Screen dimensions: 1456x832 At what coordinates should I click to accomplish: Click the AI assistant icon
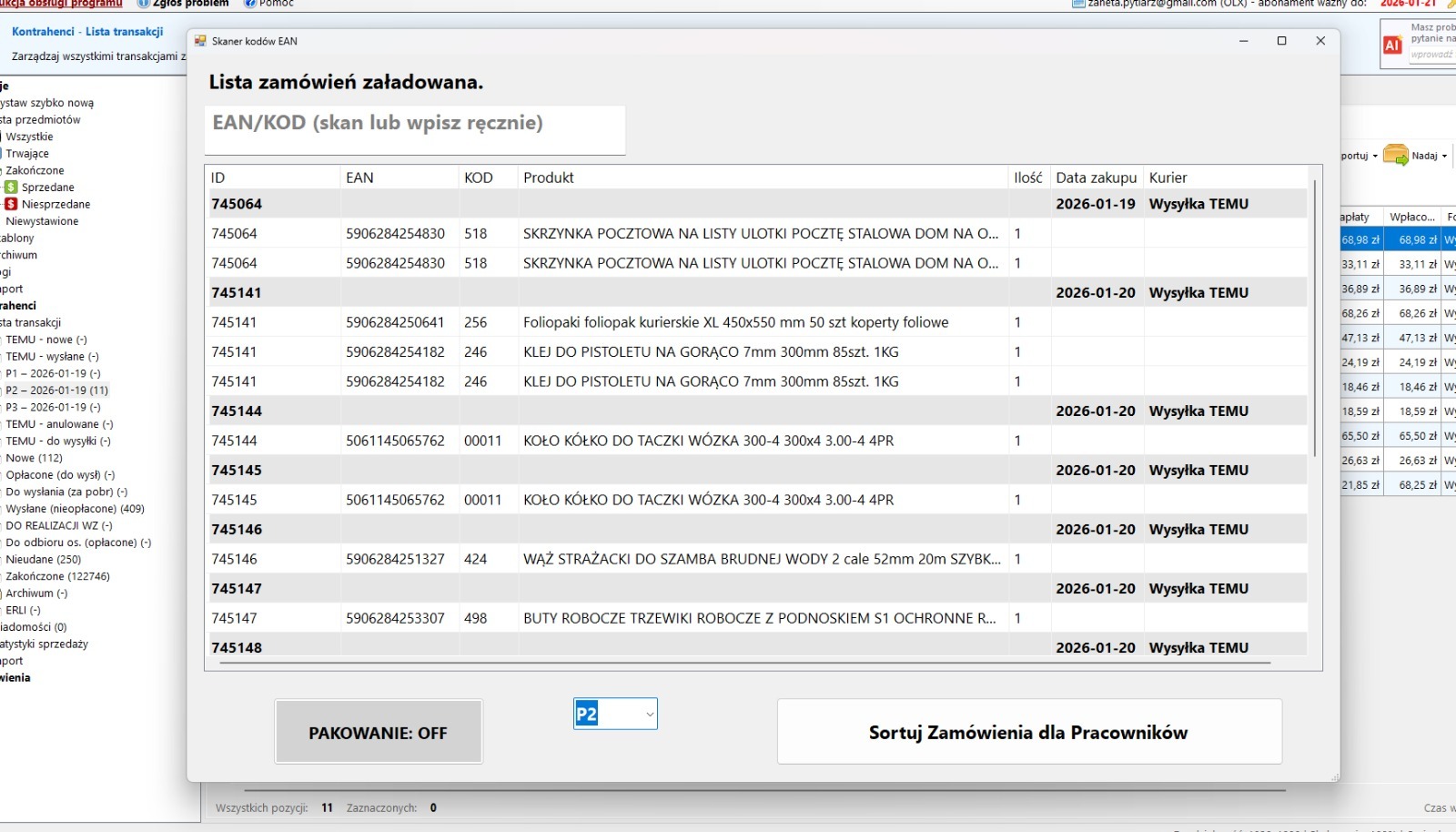[x=1392, y=45]
